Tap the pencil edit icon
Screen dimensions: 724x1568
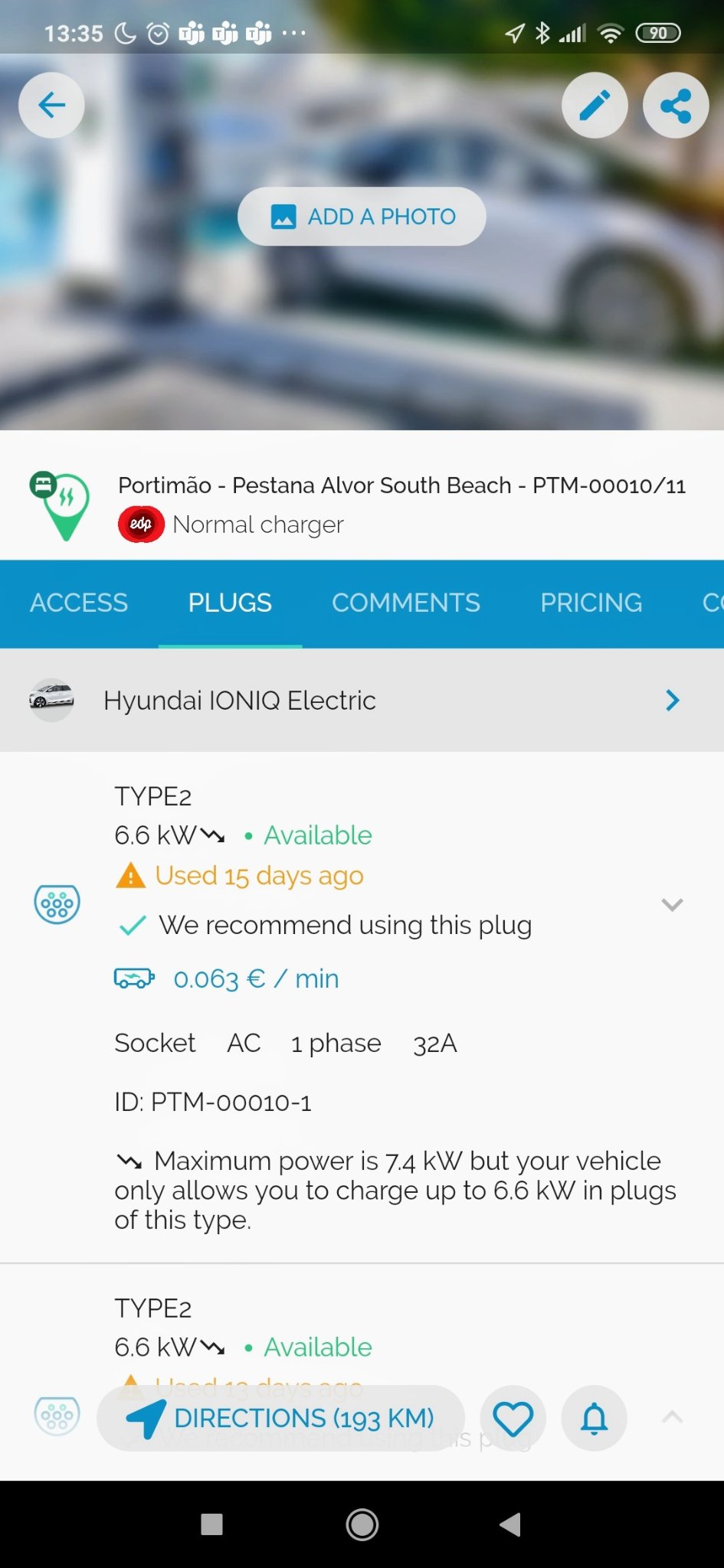coord(595,106)
